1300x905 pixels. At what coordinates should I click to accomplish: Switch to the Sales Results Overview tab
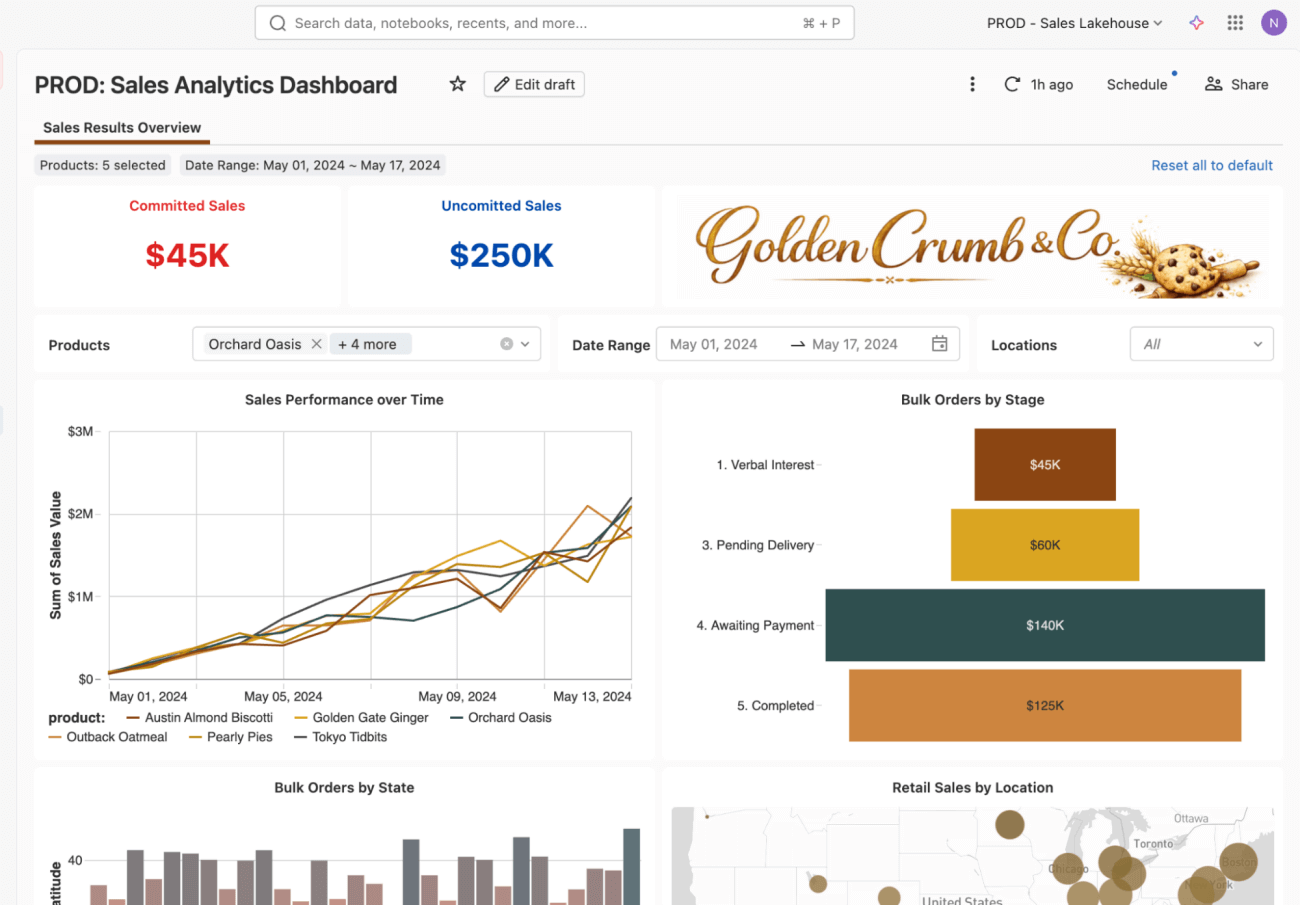(x=121, y=128)
